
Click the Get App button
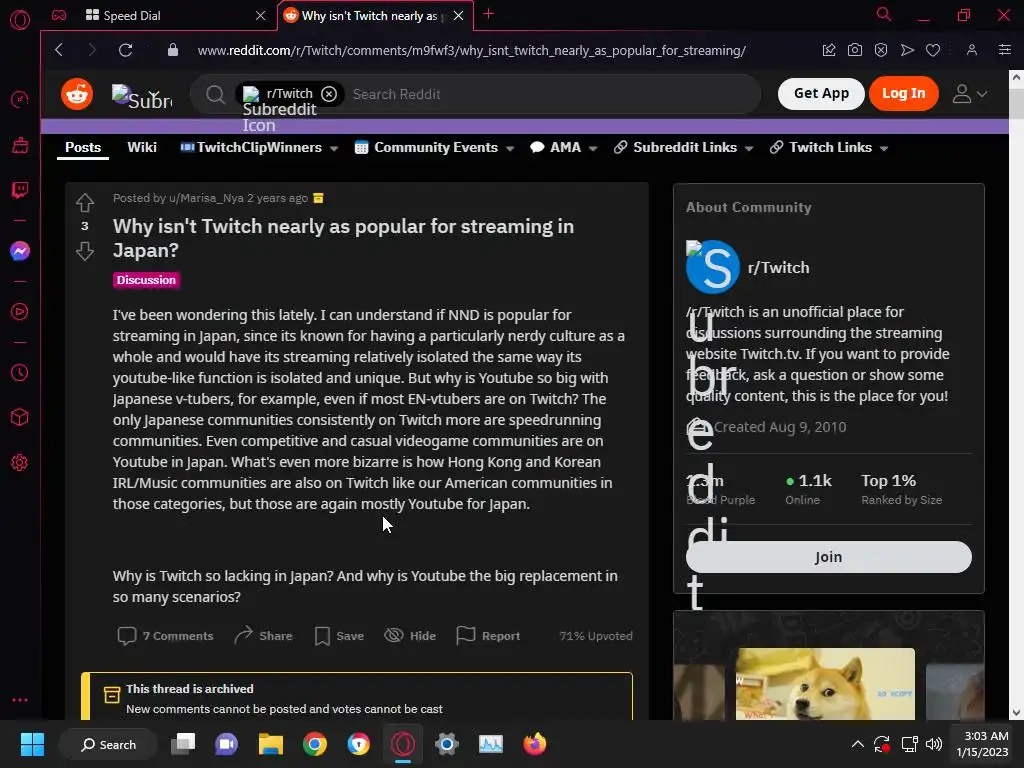point(821,93)
